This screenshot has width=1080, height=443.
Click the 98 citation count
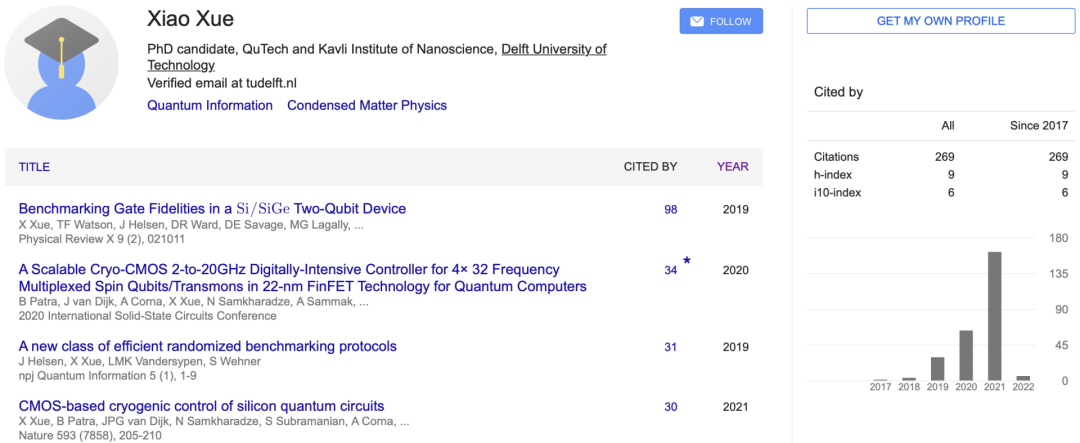670,209
